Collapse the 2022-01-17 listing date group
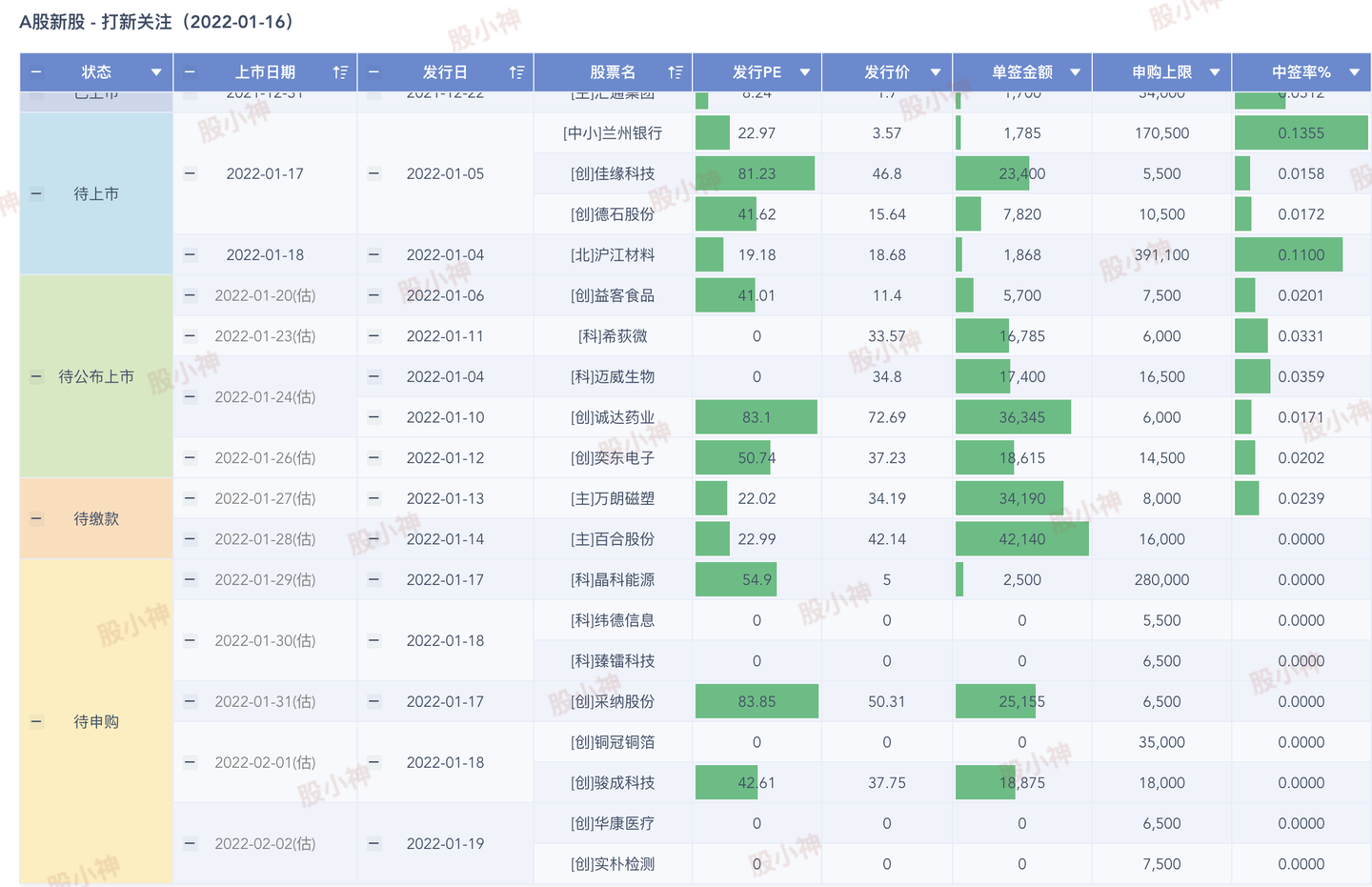The height and width of the screenshot is (887, 1372). tap(190, 173)
